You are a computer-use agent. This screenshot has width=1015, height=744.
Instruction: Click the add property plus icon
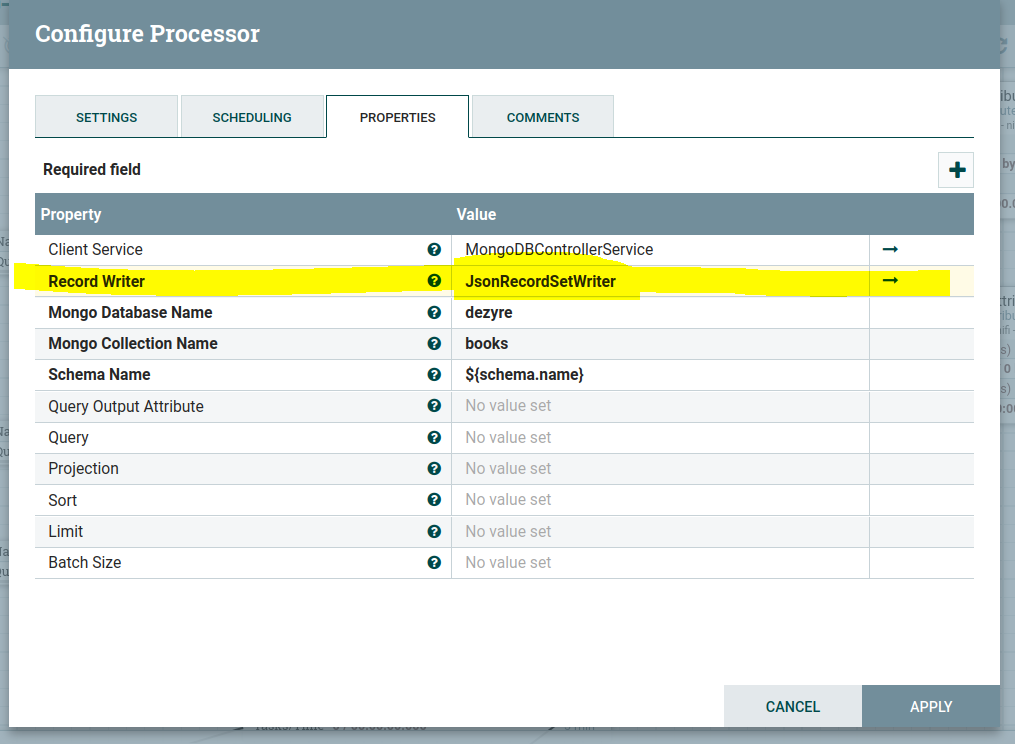956,170
